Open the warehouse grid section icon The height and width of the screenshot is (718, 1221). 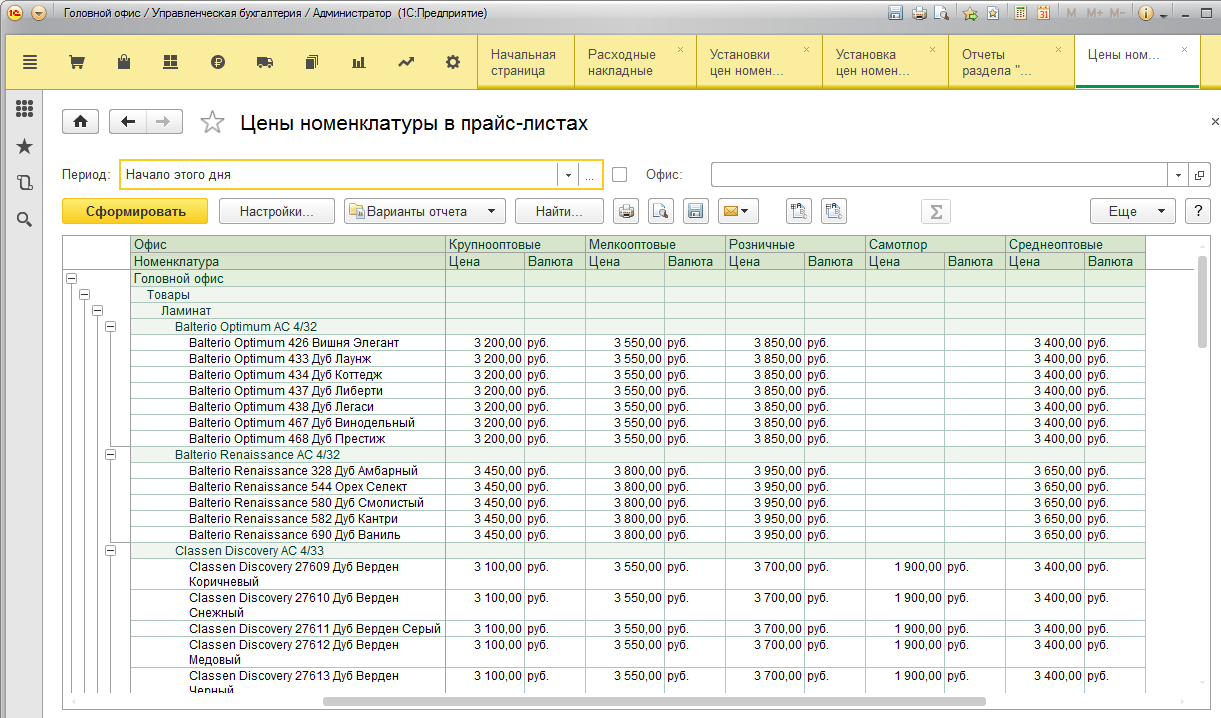coord(170,62)
